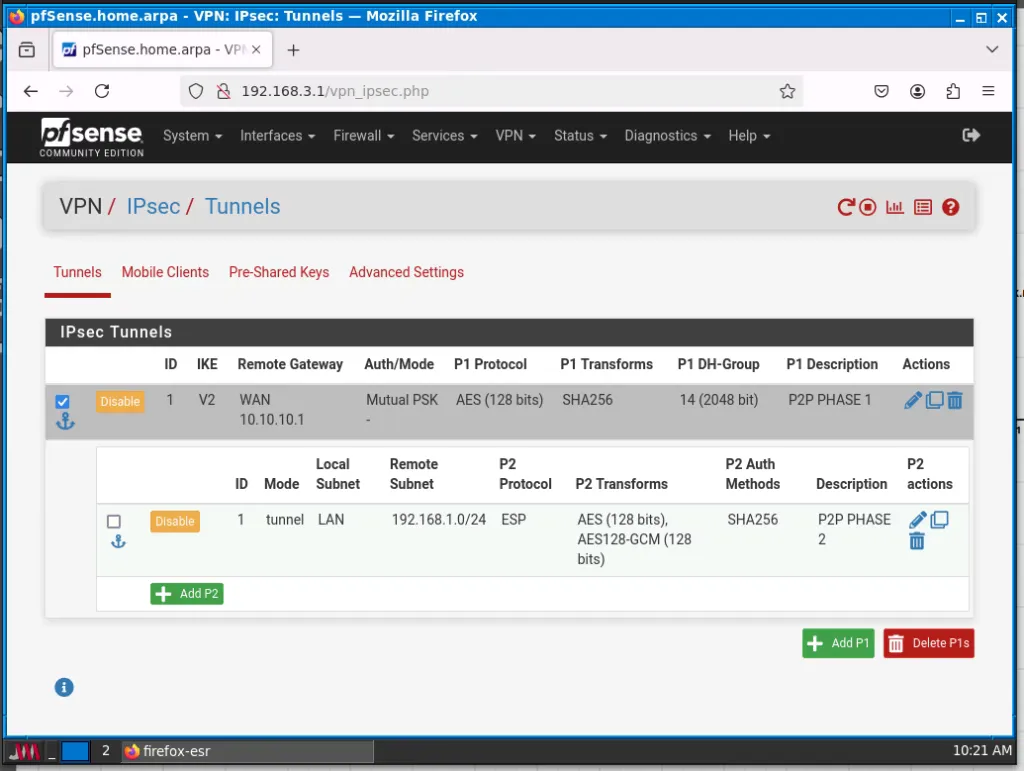The width and height of the screenshot is (1024, 771).
Task: Expand the Status menu
Action: pyautogui.click(x=581, y=136)
